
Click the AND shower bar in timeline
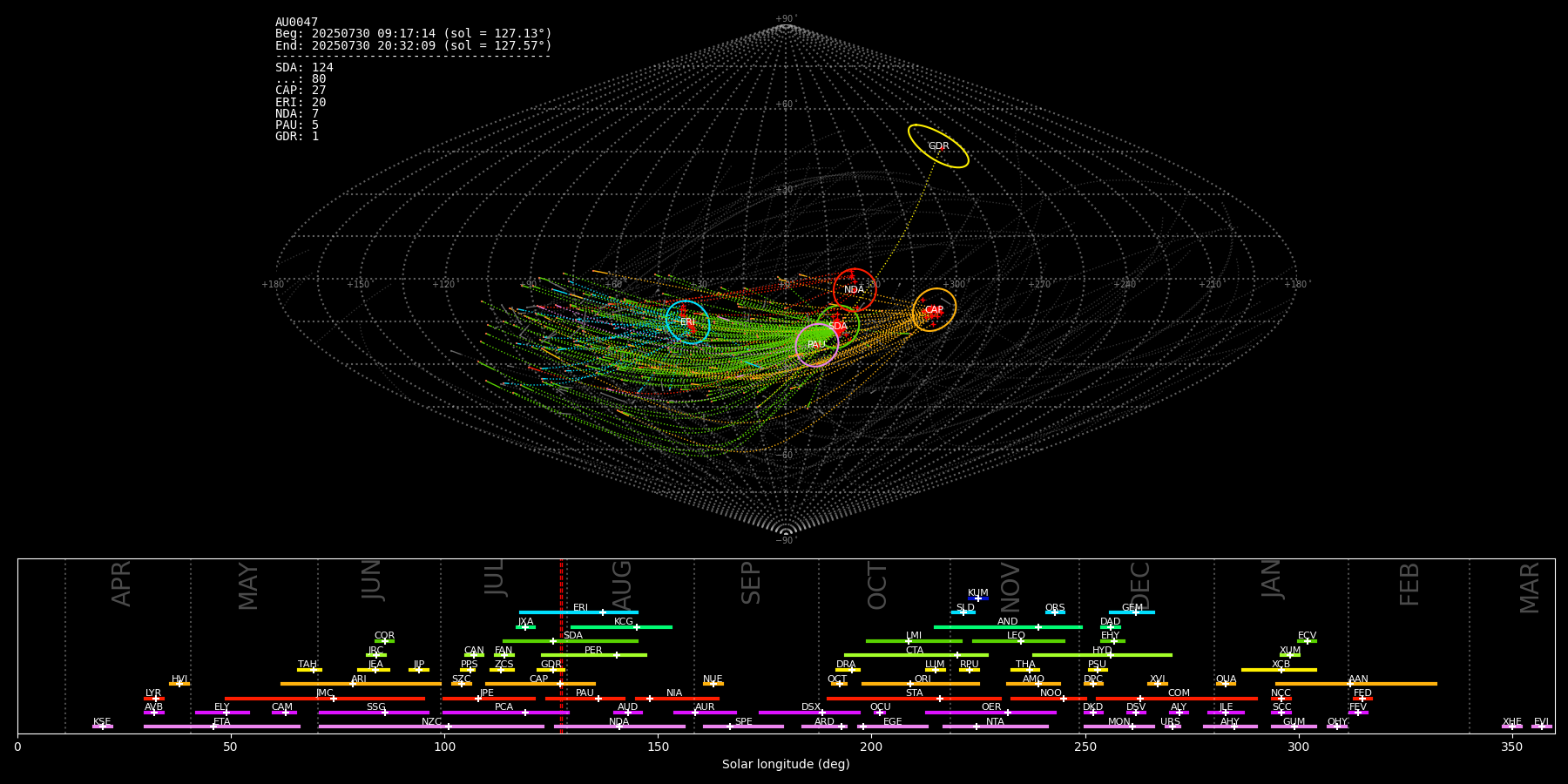pyautogui.click(x=1008, y=627)
